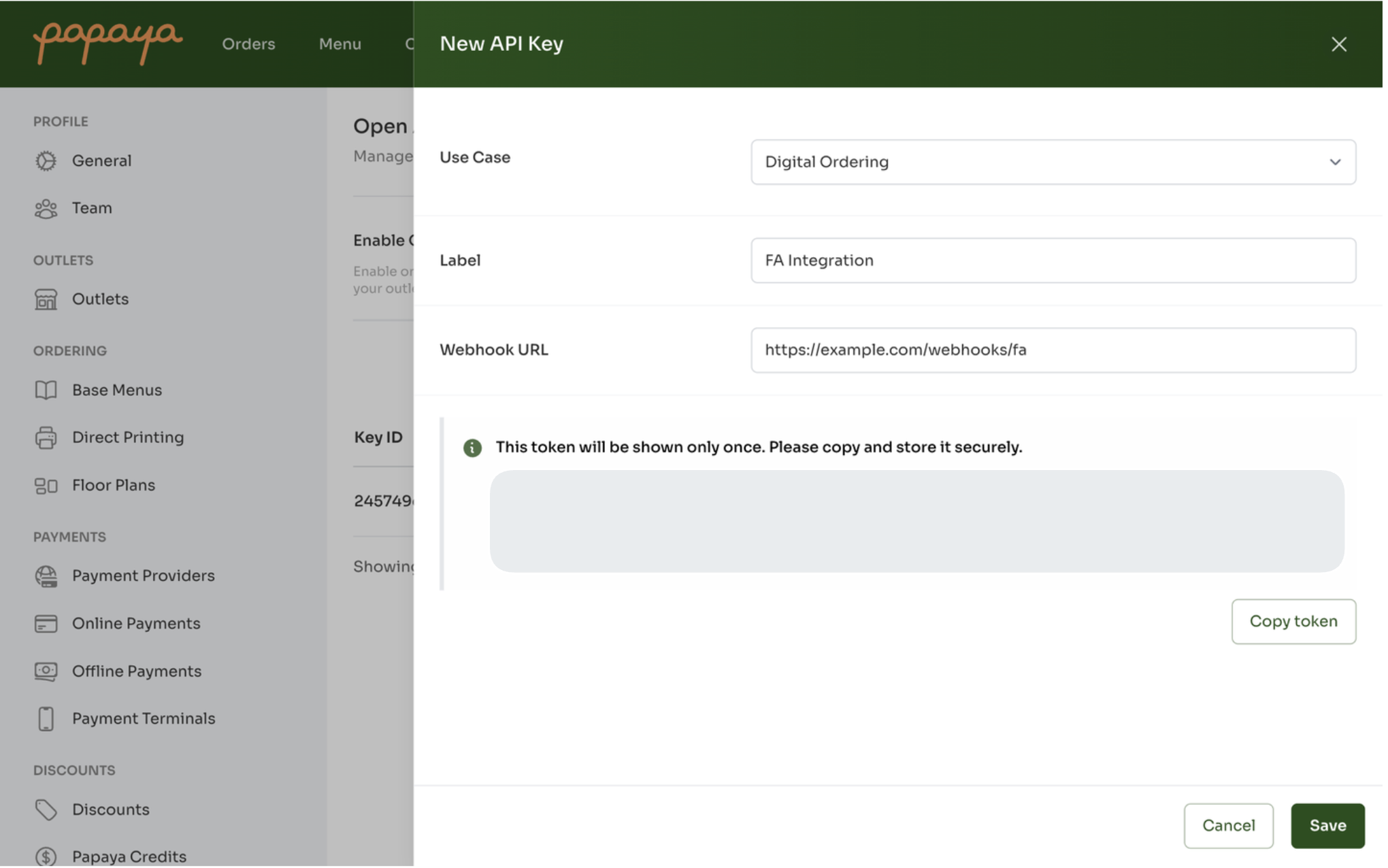Open Payment Providers globe icon
This screenshot has height=868, width=1388.
coord(46,577)
